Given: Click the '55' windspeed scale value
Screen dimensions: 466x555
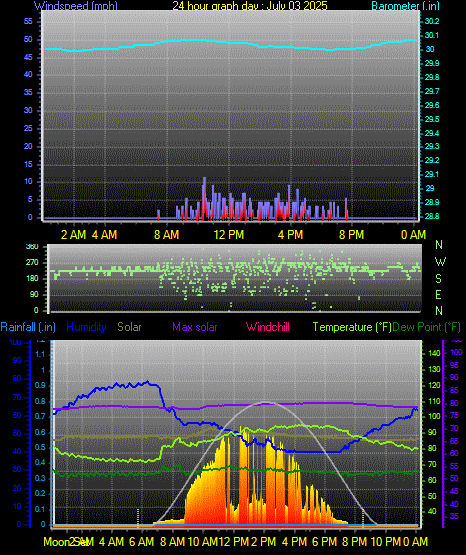Looking at the screenshot, I should pos(28,21).
